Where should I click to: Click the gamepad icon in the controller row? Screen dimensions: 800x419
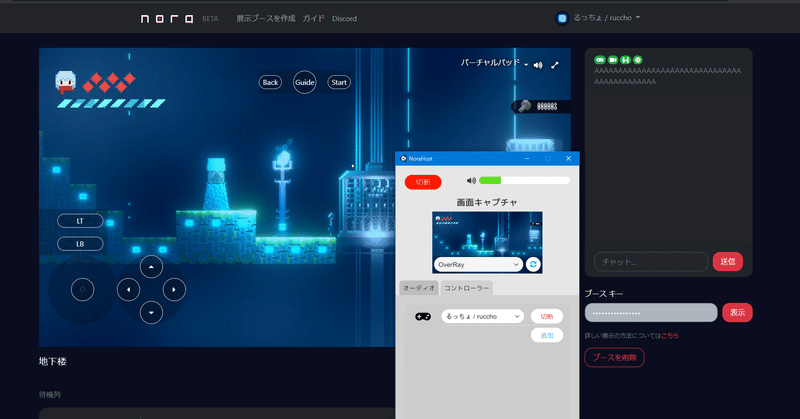(422, 316)
